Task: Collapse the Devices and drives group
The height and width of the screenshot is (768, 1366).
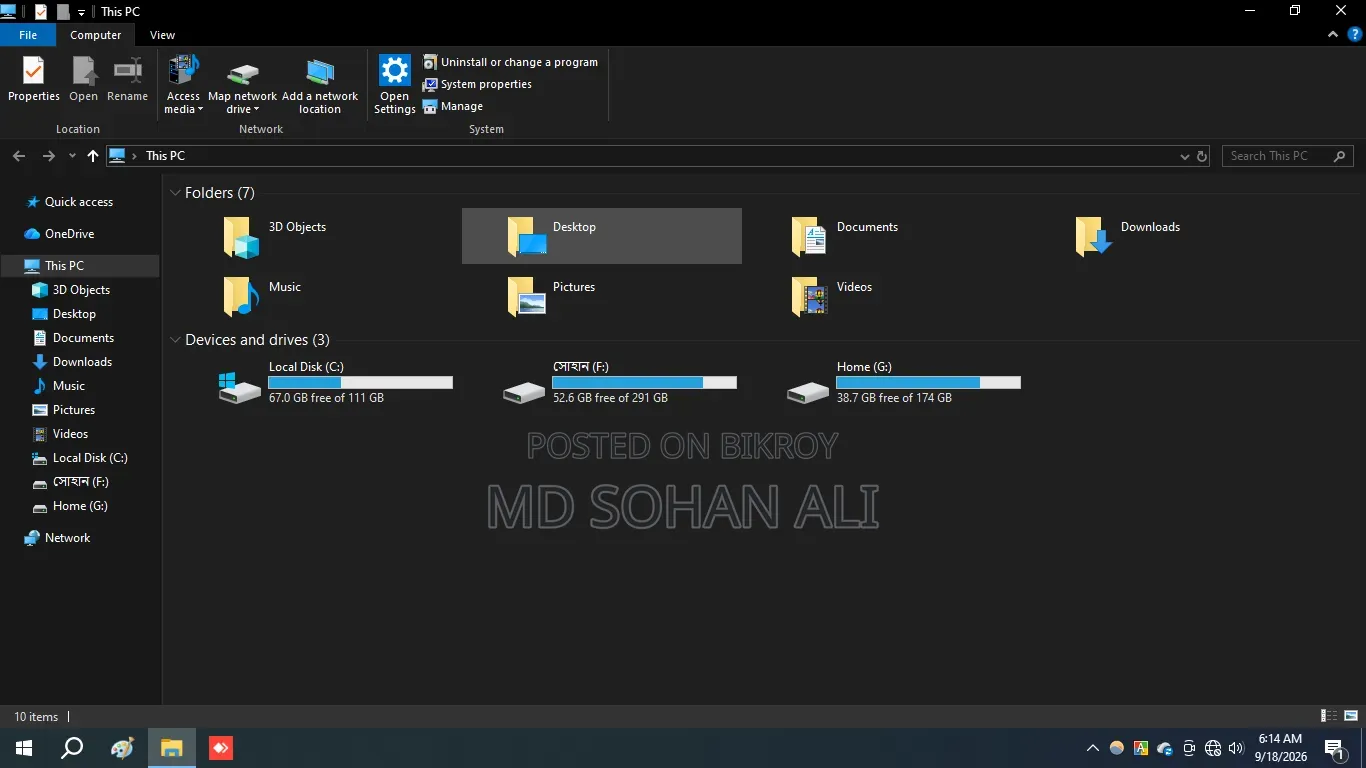Action: (x=176, y=340)
